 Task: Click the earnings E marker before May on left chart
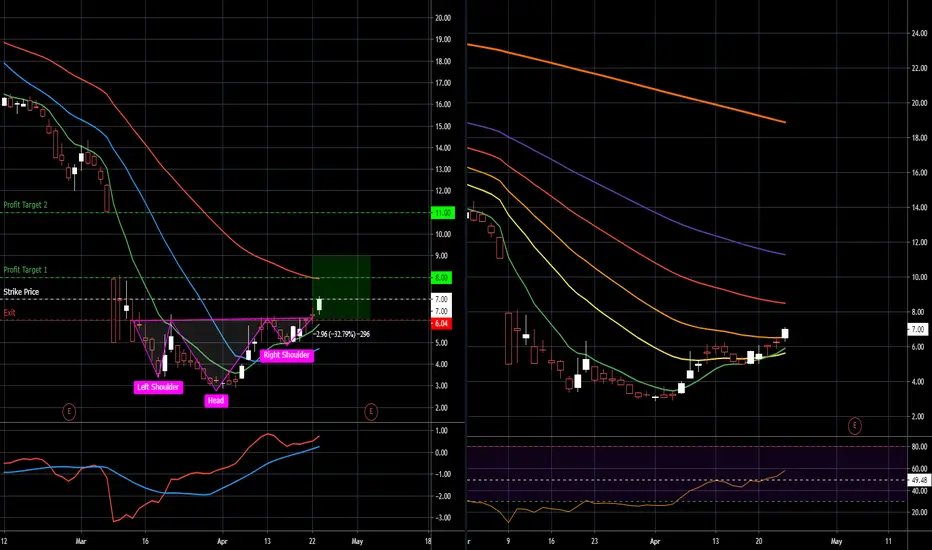pos(371,411)
